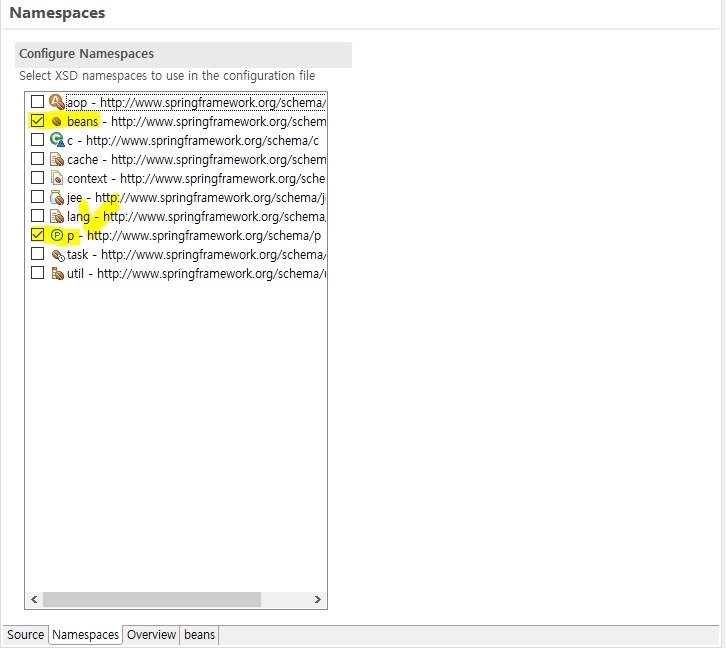Uncheck the beans namespace checkbox
The image size is (726, 648).
point(38,121)
